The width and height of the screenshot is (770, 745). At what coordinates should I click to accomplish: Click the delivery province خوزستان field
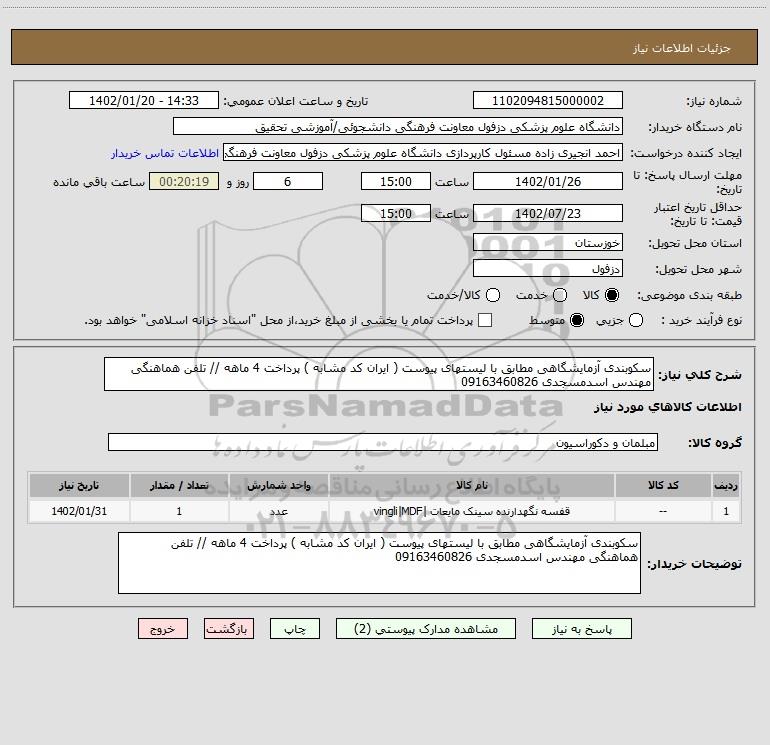click(x=548, y=242)
